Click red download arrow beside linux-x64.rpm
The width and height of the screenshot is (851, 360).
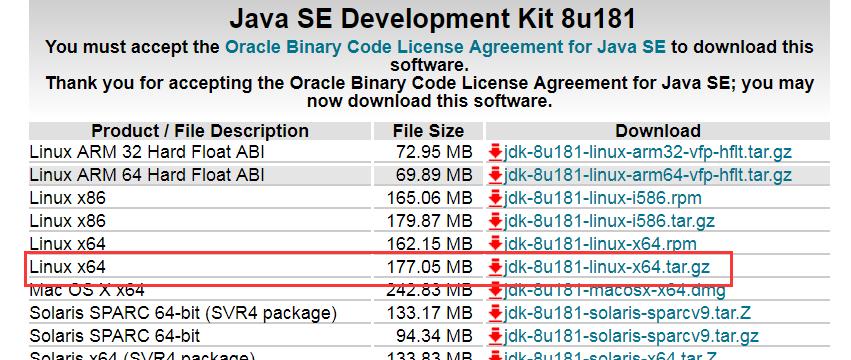[495, 244]
